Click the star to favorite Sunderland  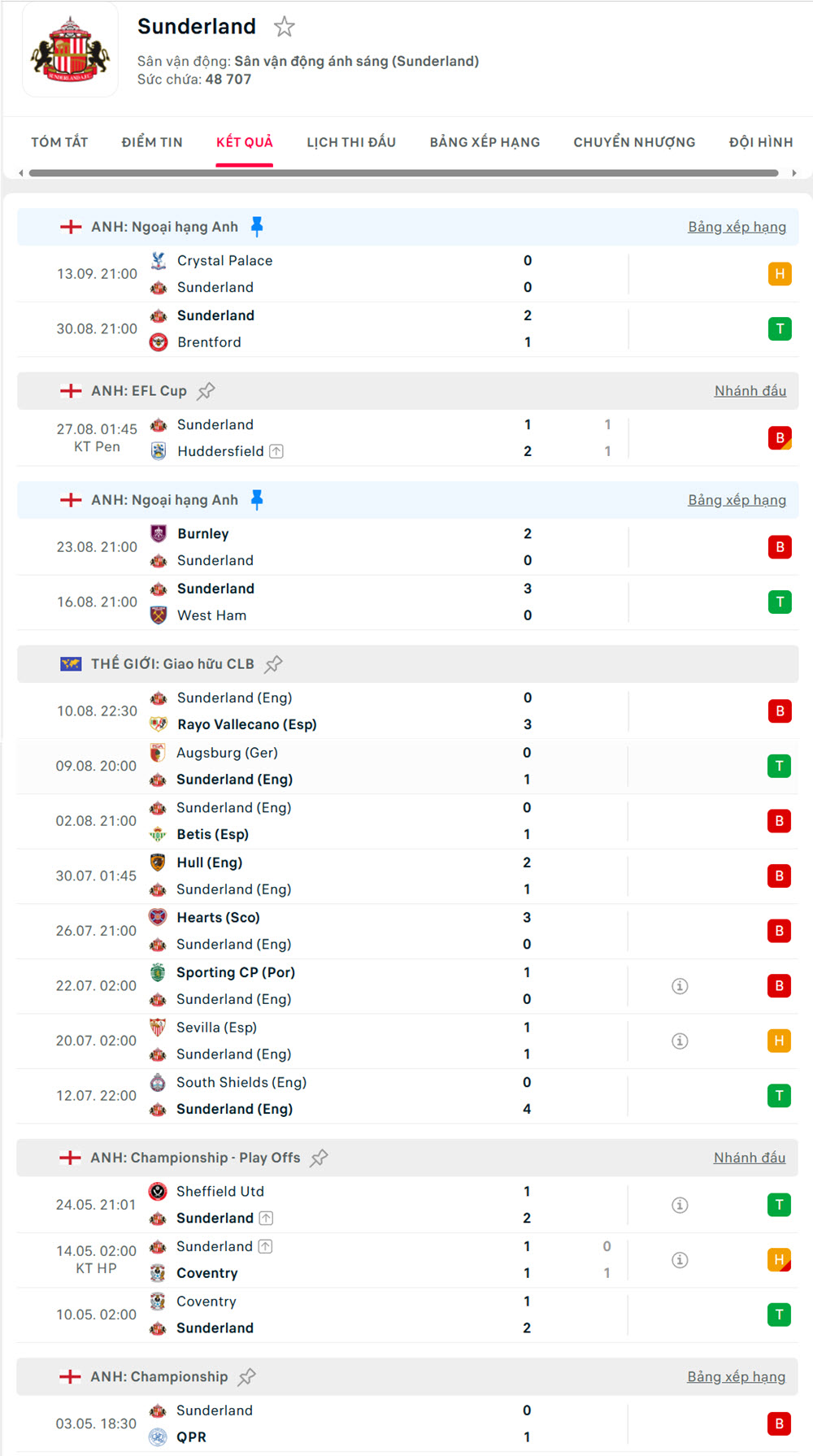tap(285, 27)
